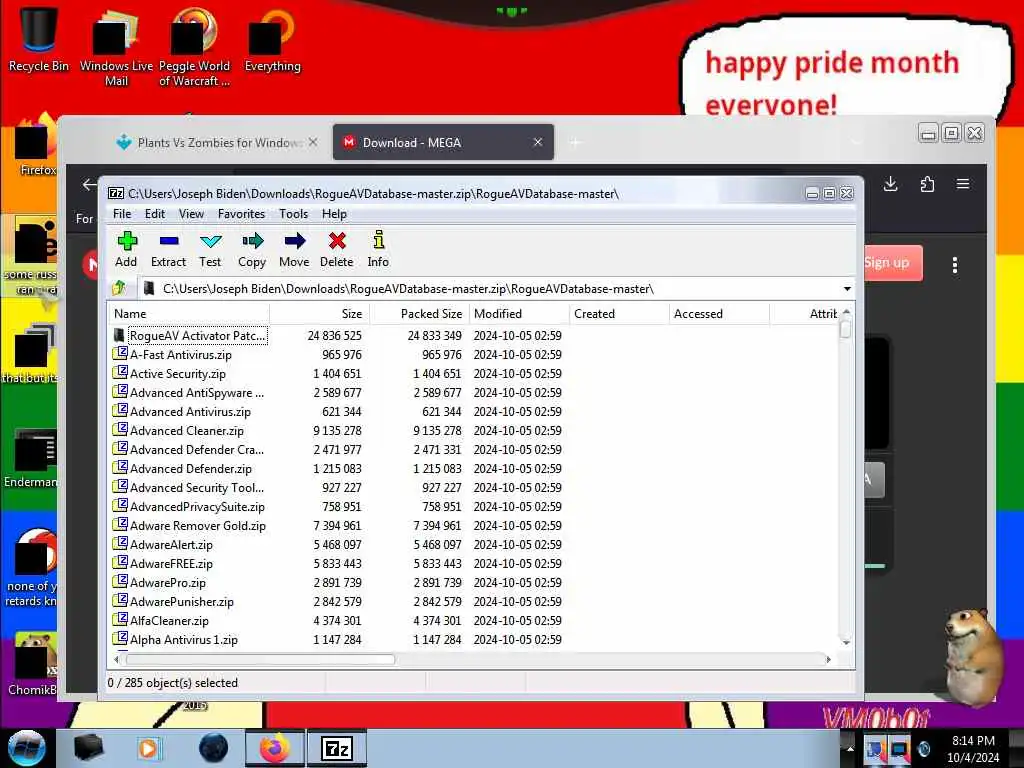The width and height of the screenshot is (1024, 768).
Task: Sort by the Modified column header
Action: pos(519,313)
